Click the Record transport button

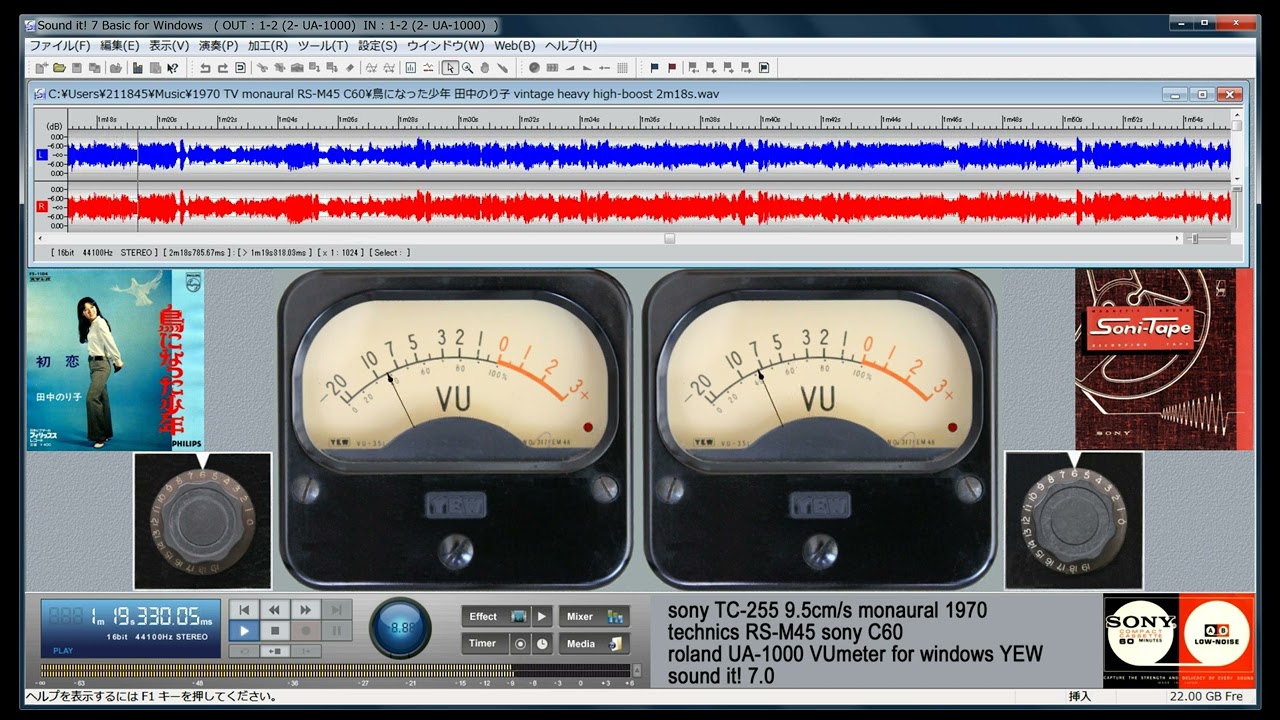pos(305,631)
